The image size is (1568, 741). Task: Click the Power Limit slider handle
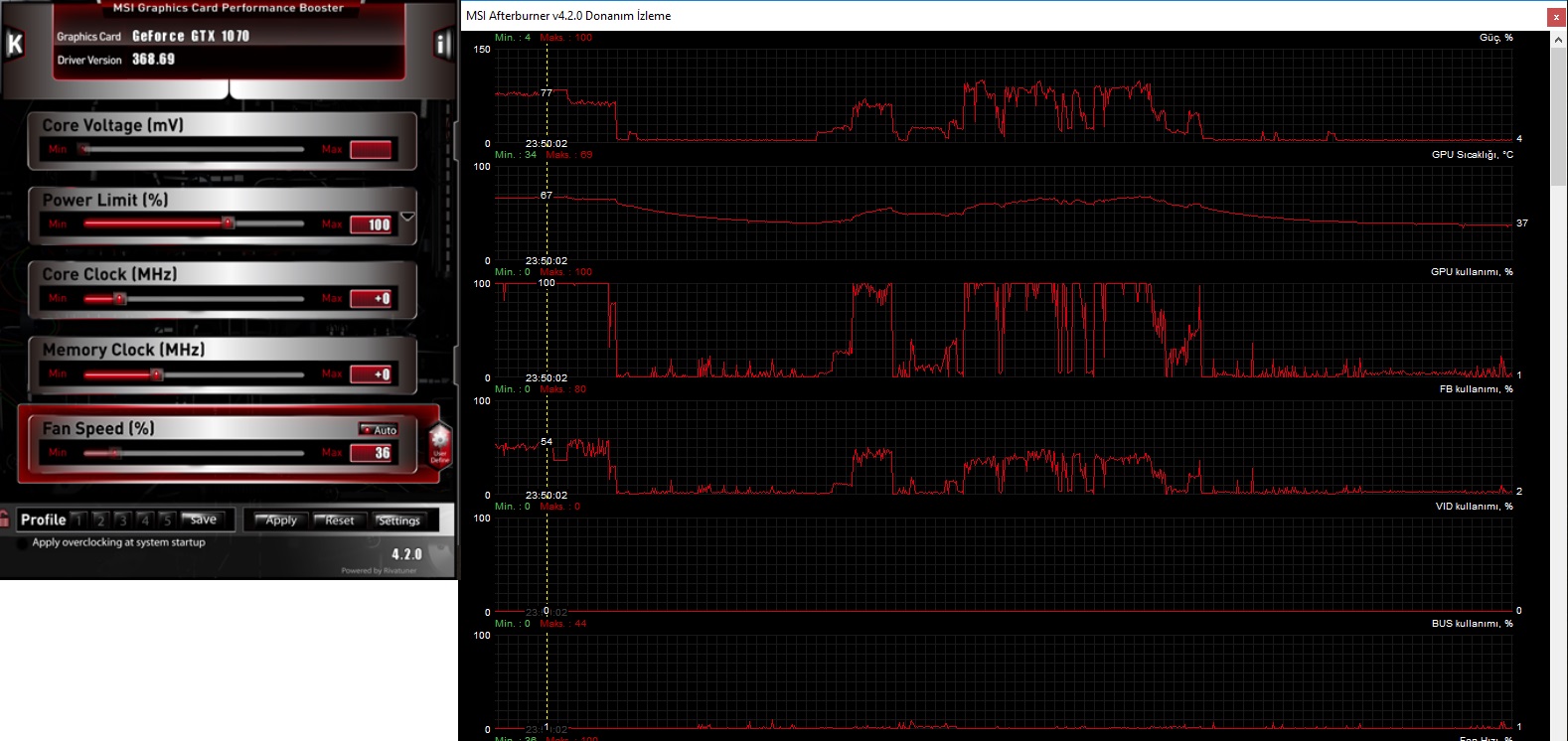tap(228, 223)
